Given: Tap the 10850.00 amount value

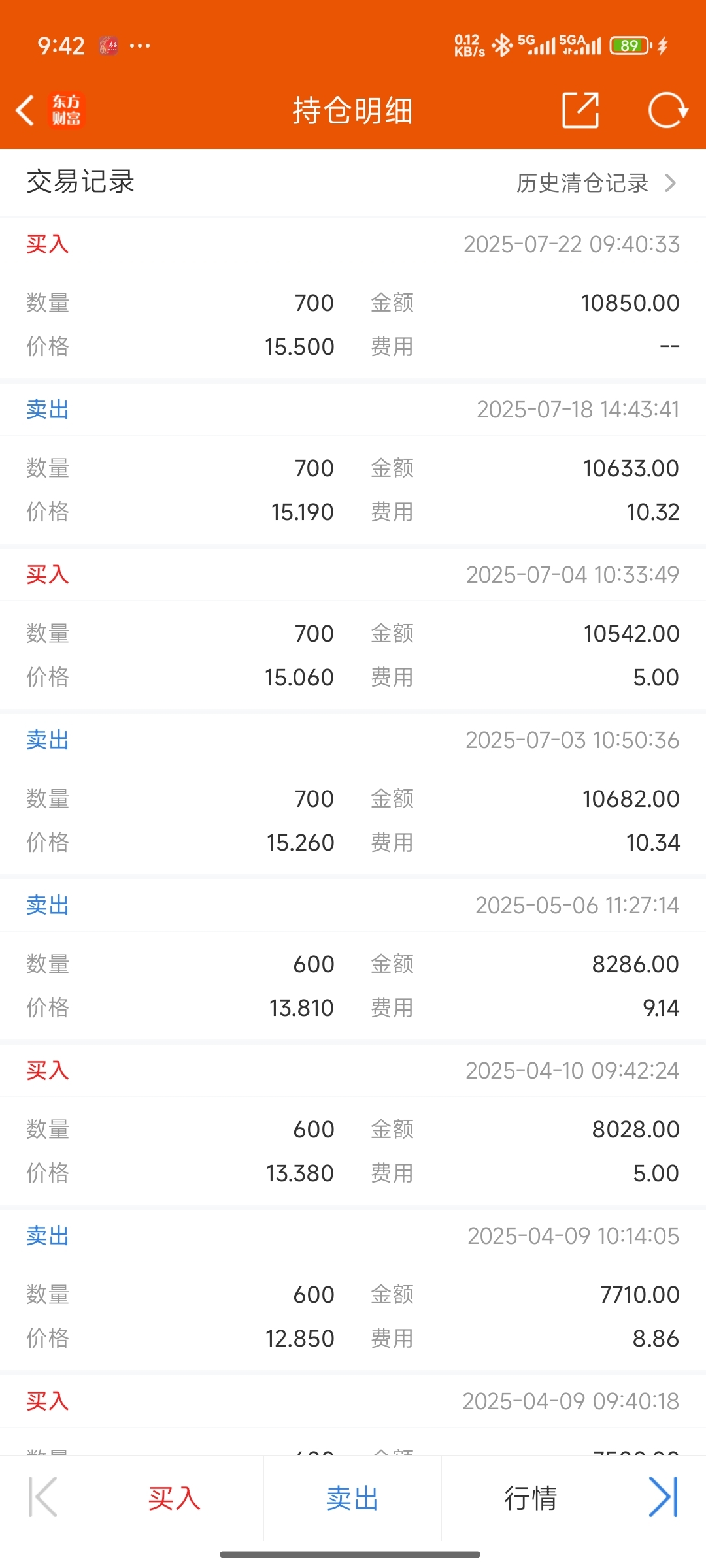Looking at the screenshot, I should click(630, 303).
